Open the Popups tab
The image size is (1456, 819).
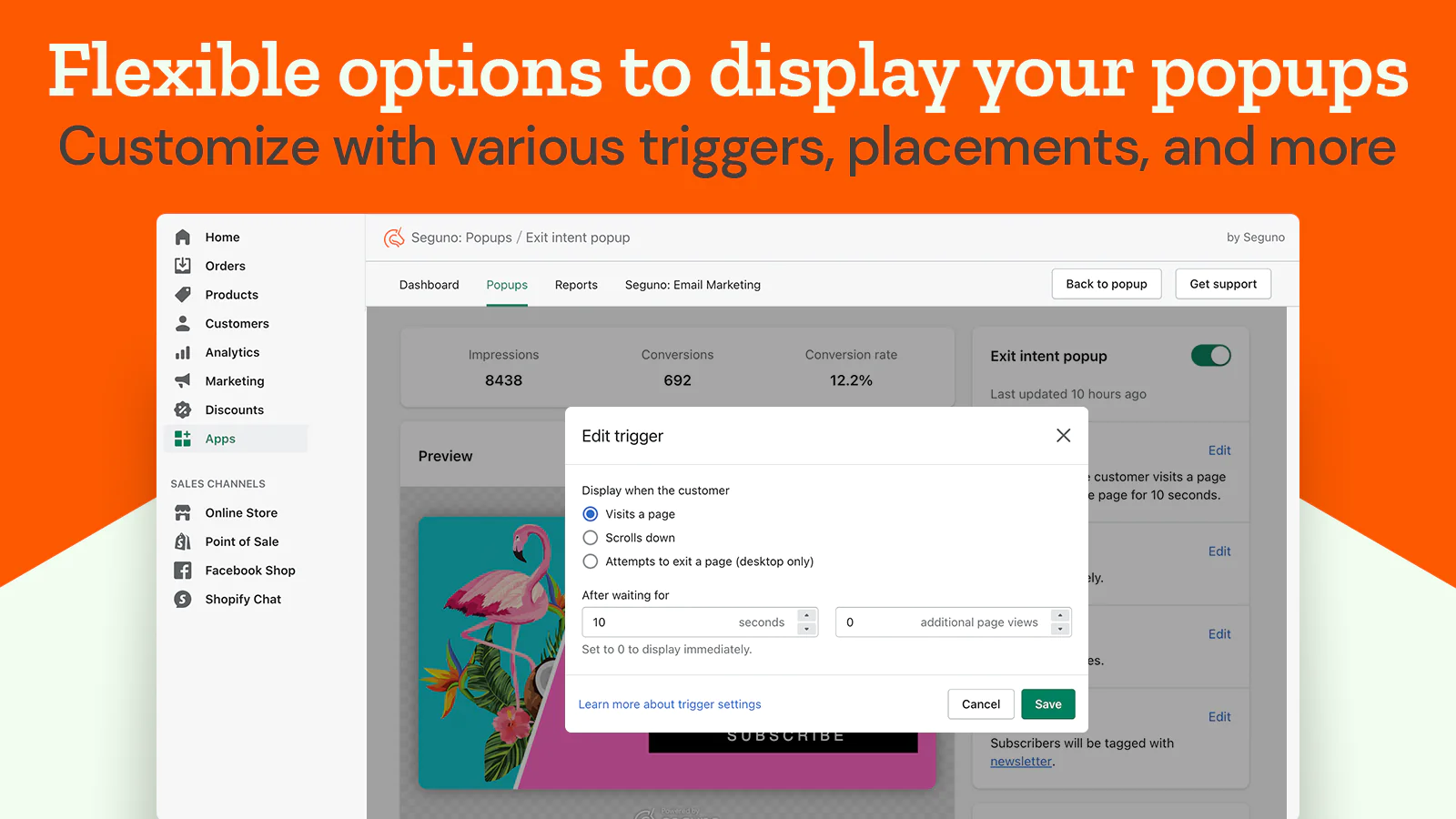coord(507,285)
